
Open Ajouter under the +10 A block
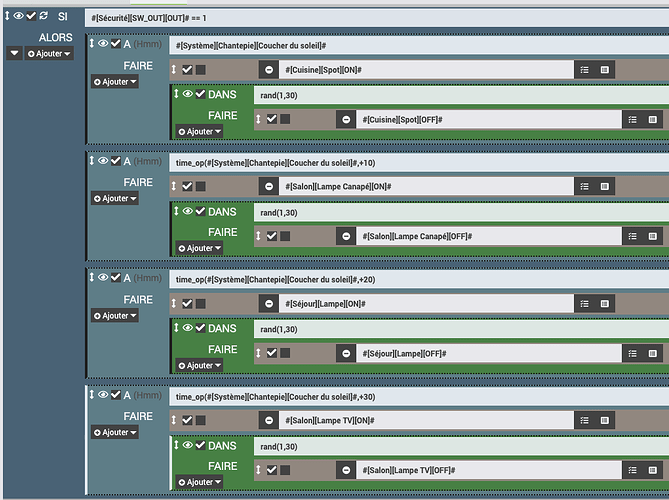point(115,198)
